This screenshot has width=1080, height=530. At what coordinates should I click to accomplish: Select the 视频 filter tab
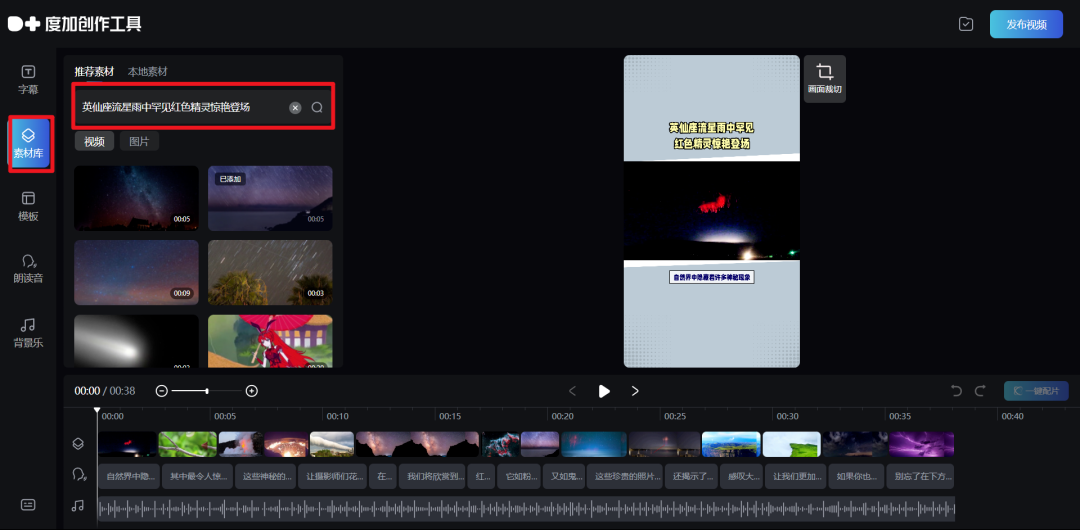(x=94, y=141)
